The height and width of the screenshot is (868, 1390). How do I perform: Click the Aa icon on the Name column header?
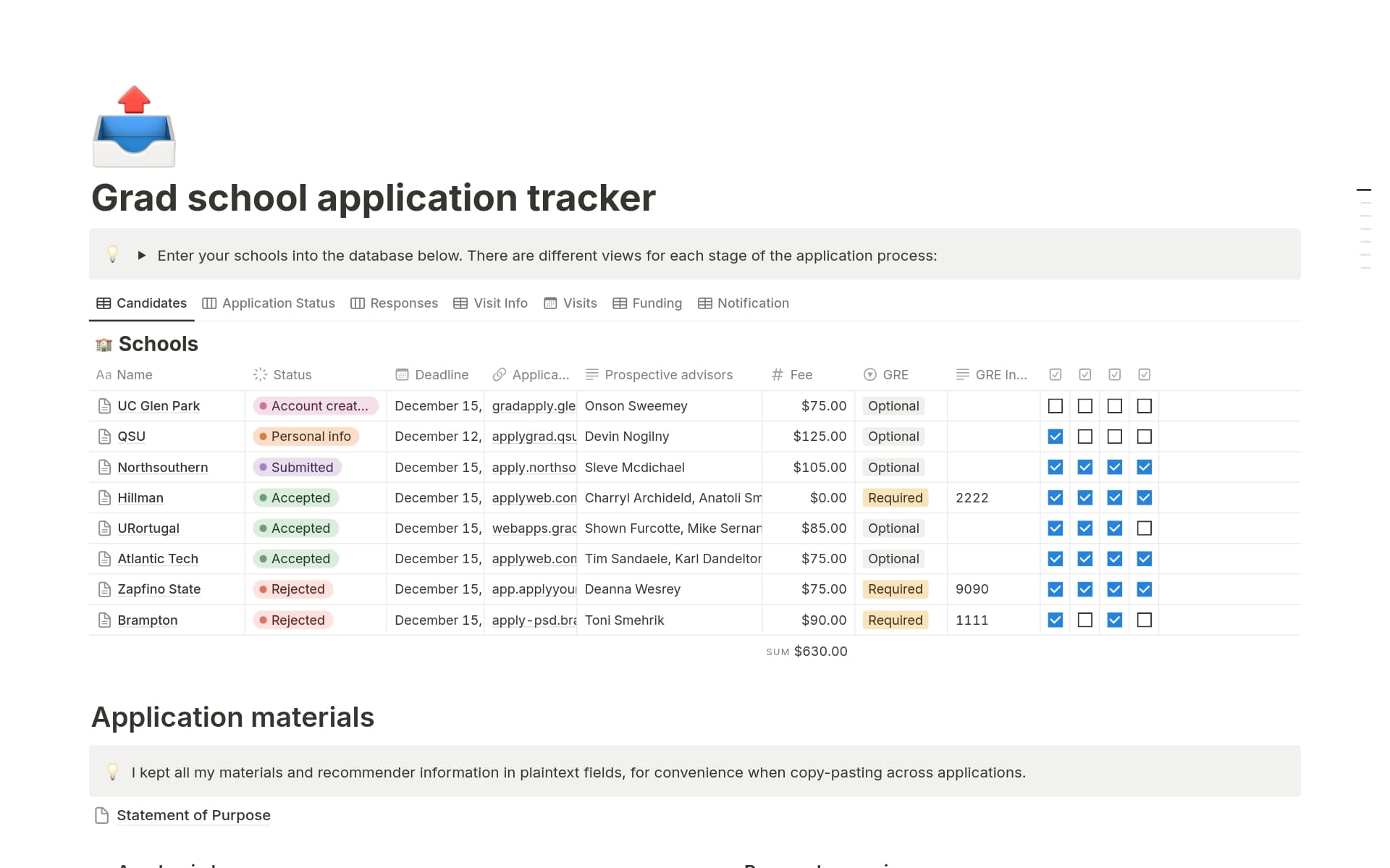point(104,374)
